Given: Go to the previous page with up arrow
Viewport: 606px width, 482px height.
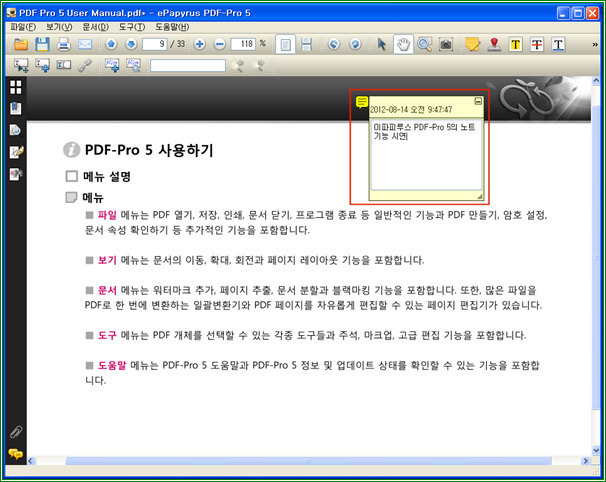Looking at the screenshot, I should pos(111,44).
